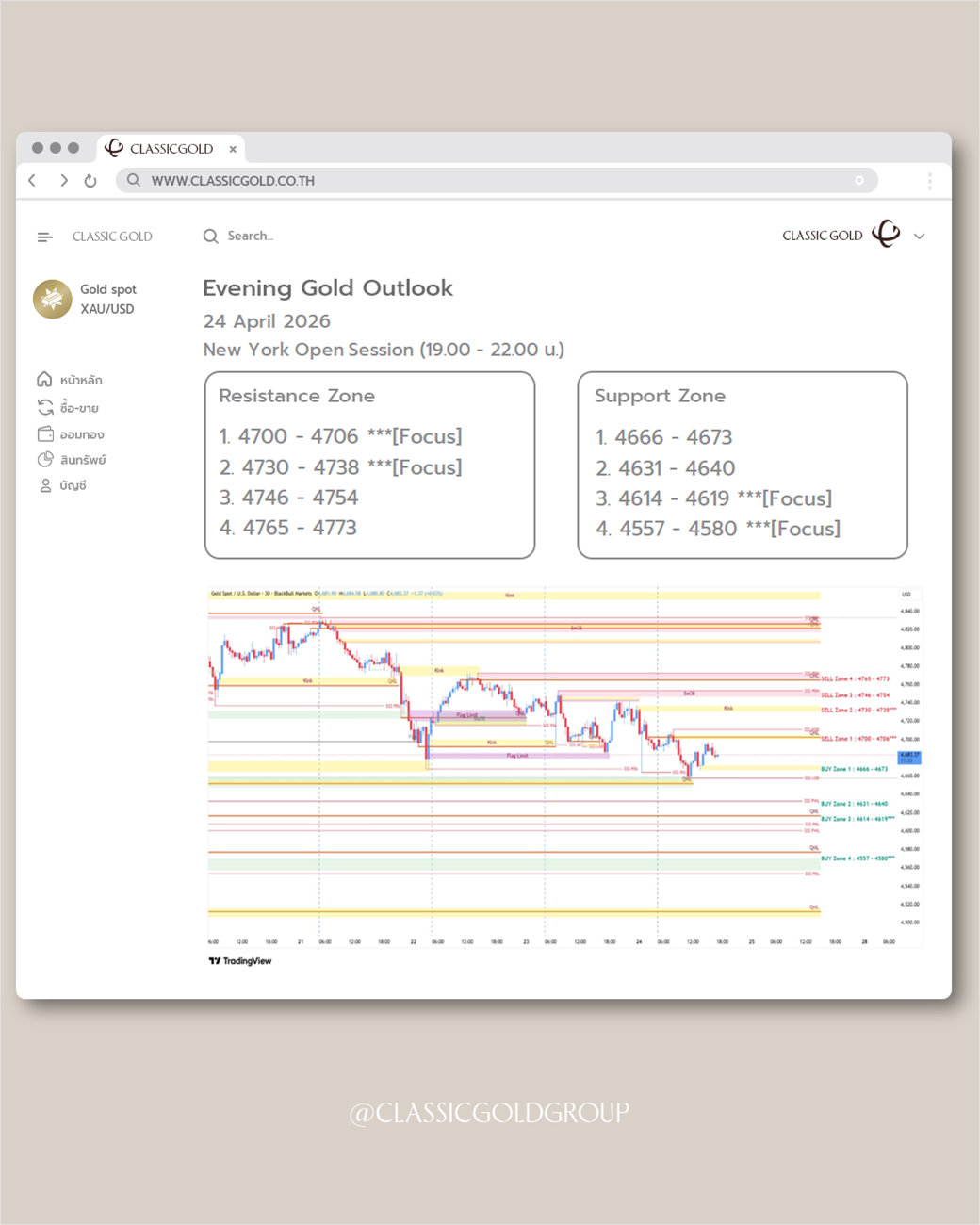Click the TradingView logo below the chart
980x1225 pixels.
click(240, 961)
